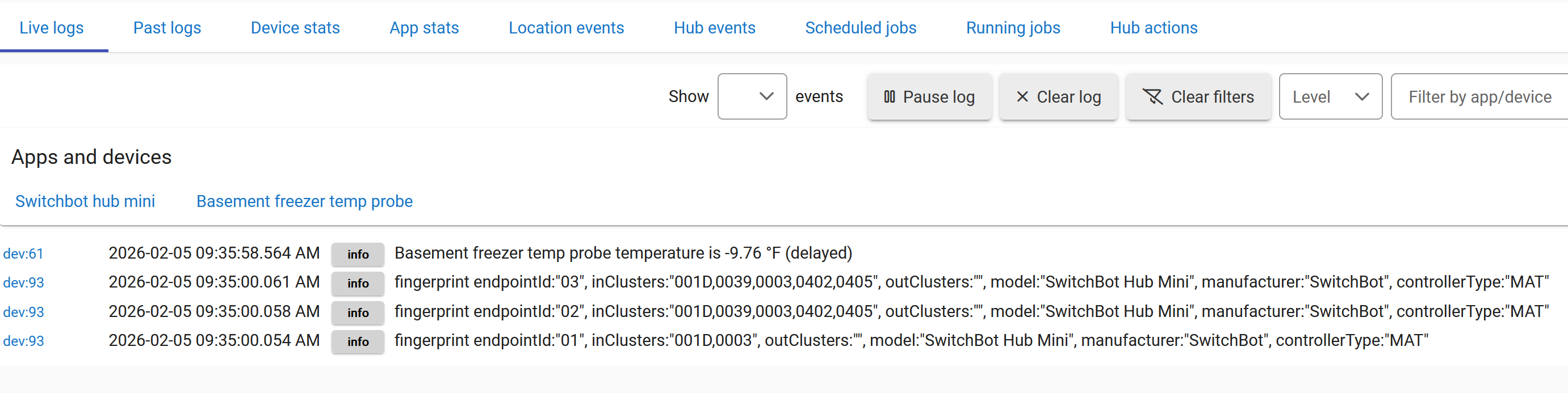Filter by Basement freezer temp probe
The width and height of the screenshot is (1568, 393).
pos(304,201)
